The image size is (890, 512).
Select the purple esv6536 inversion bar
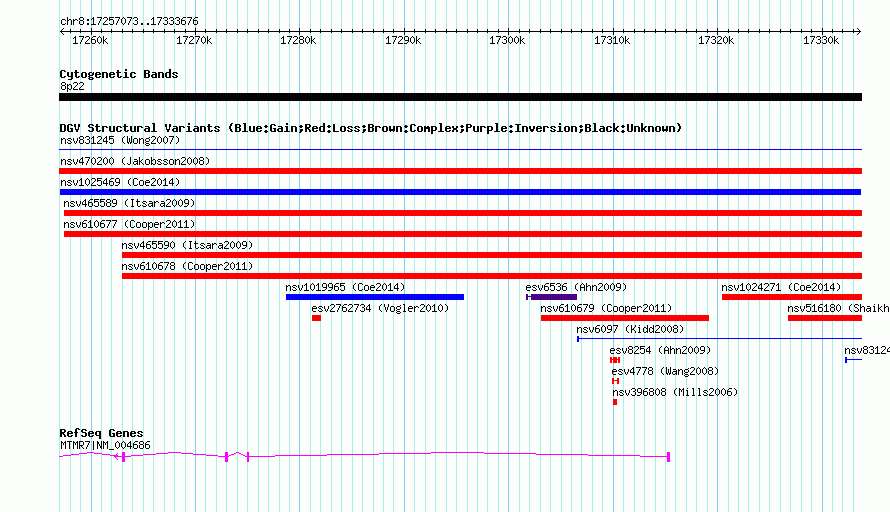[552, 297]
